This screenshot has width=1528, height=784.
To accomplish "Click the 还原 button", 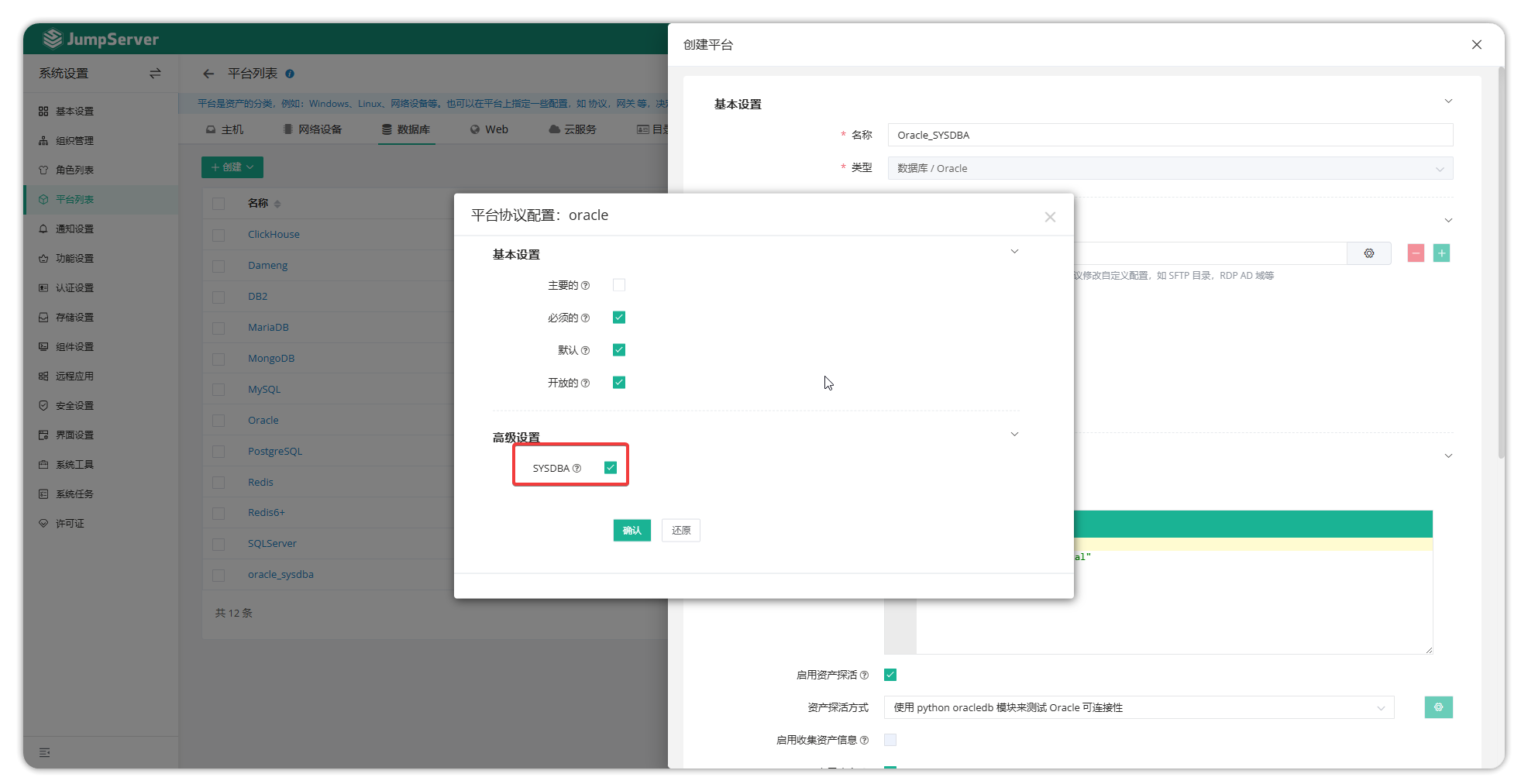I will coord(680,531).
